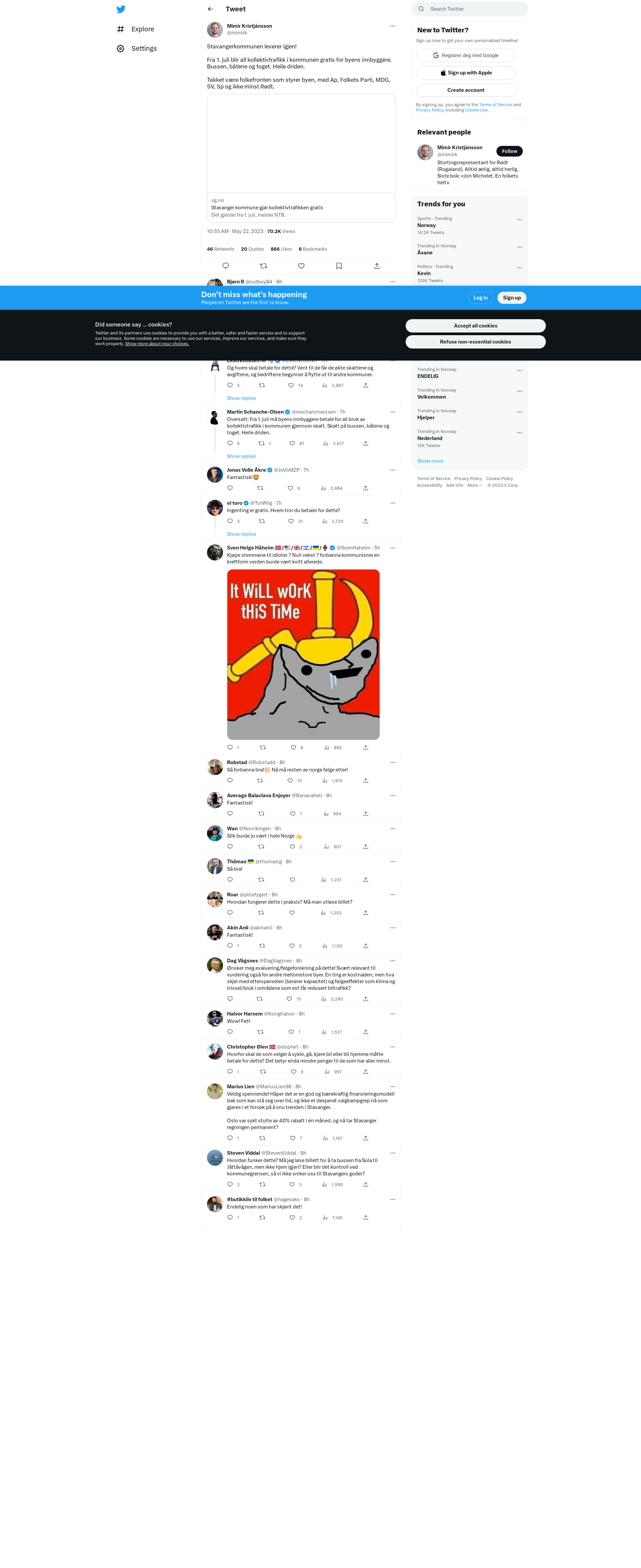Show more trends link
Screen dimensions: 641x1568
tap(430, 461)
